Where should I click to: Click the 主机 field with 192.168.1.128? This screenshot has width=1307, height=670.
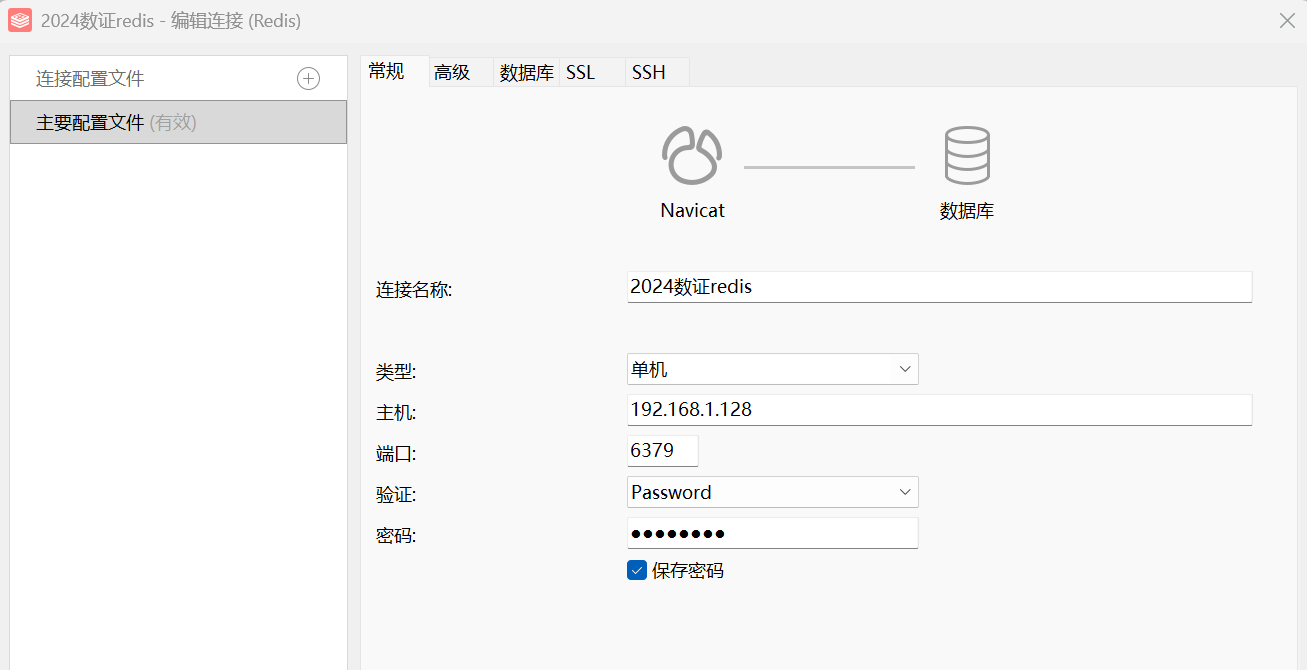click(938, 410)
